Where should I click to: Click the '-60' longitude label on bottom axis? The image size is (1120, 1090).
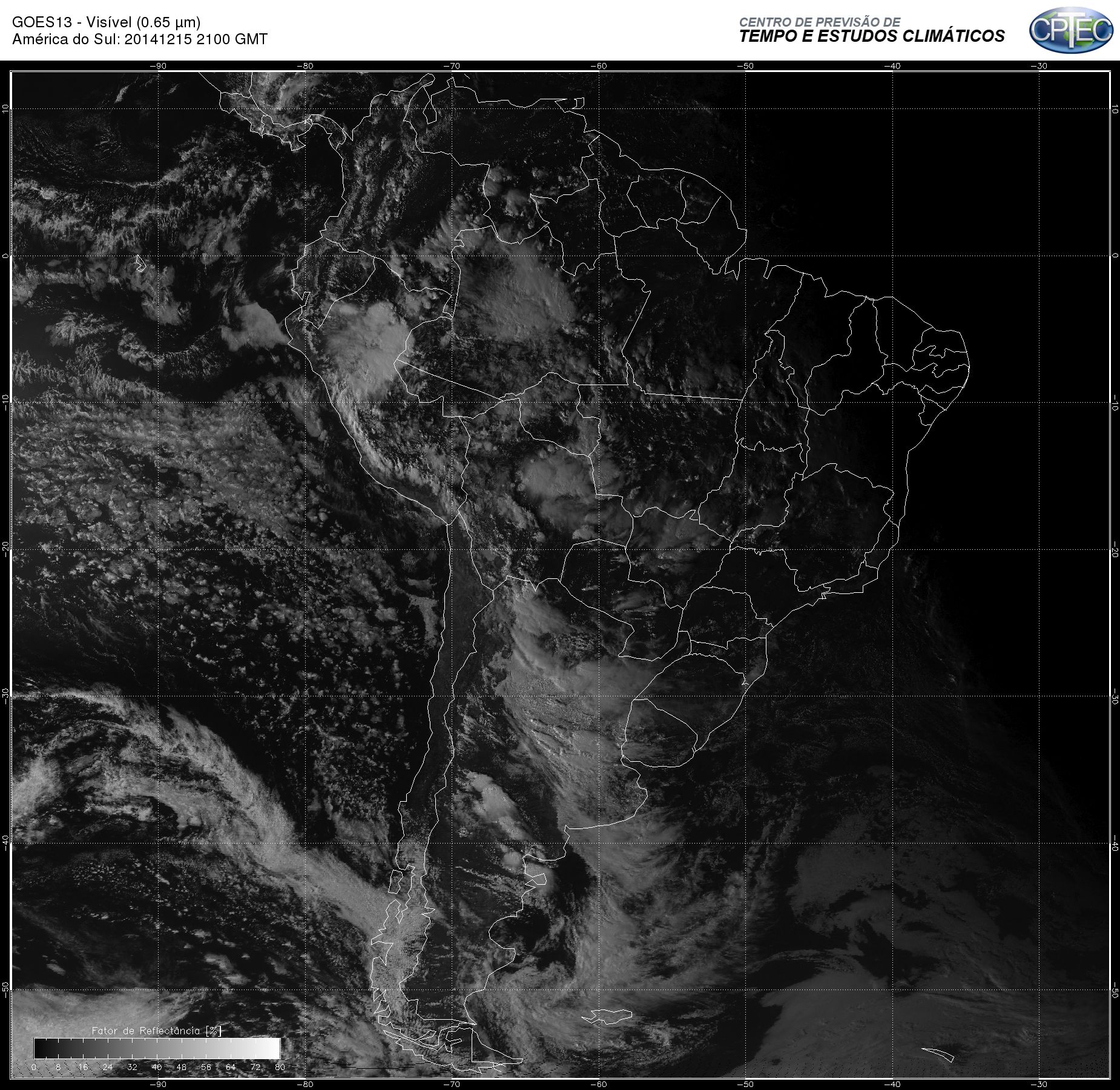tap(599, 1085)
